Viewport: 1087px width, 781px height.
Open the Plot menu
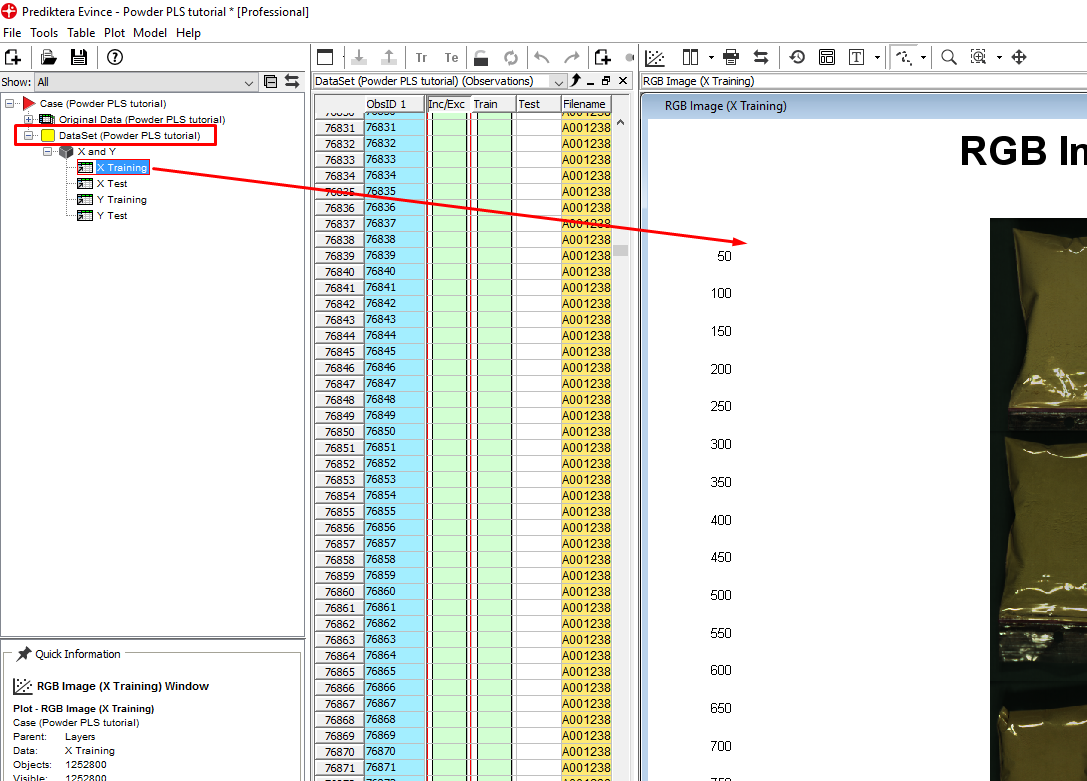(114, 33)
